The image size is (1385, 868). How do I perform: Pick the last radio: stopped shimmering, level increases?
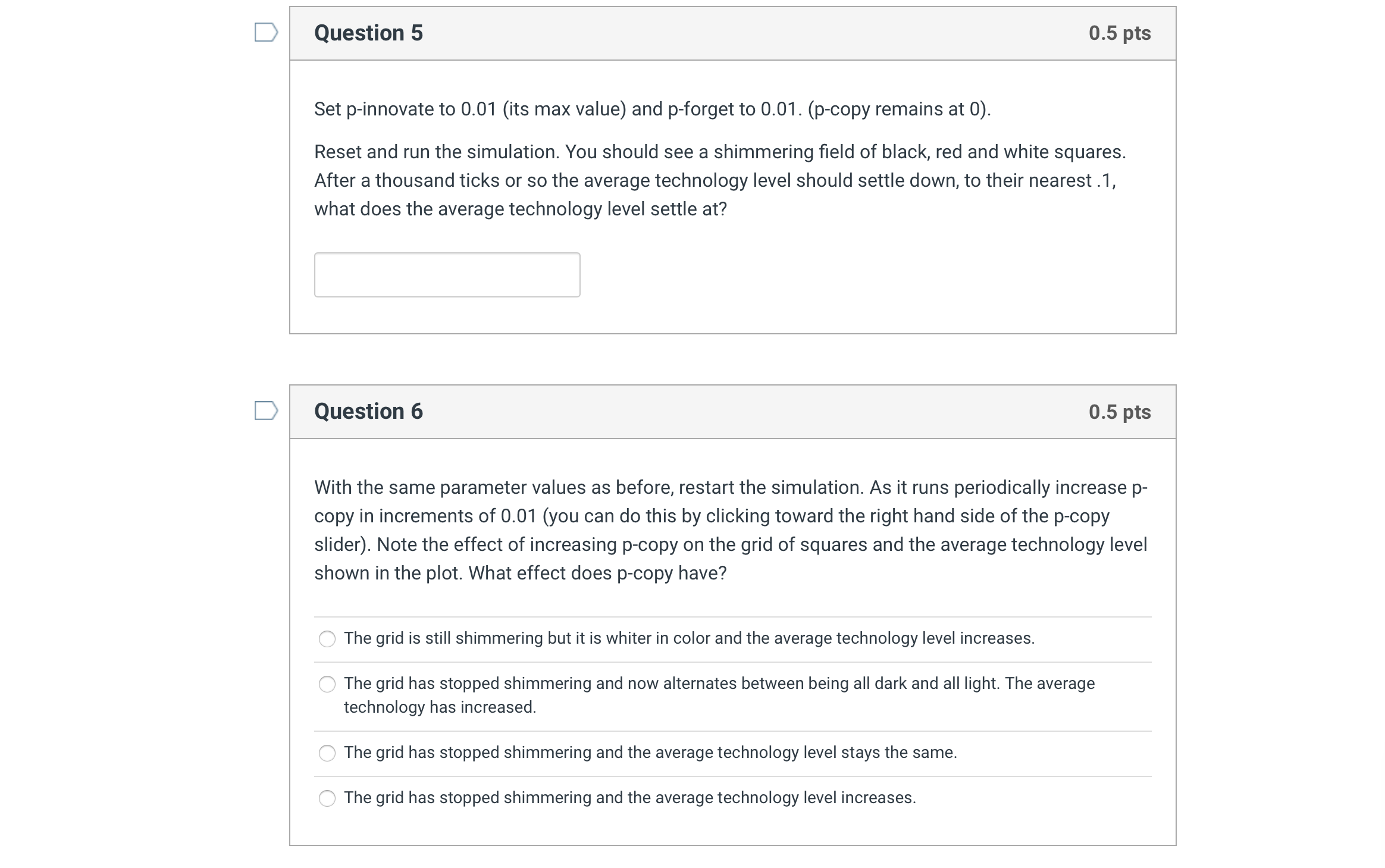tap(327, 798)
